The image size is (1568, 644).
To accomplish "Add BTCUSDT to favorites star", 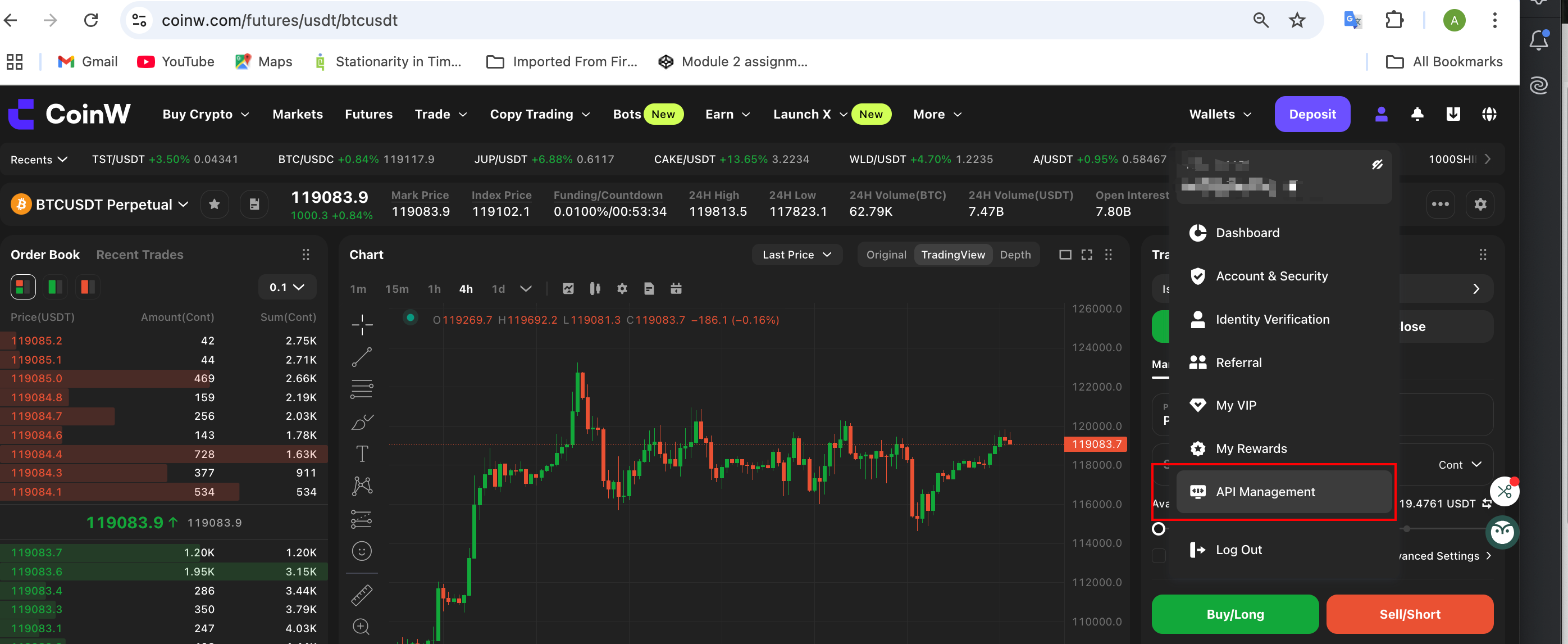I will click(x=215, y=204).
